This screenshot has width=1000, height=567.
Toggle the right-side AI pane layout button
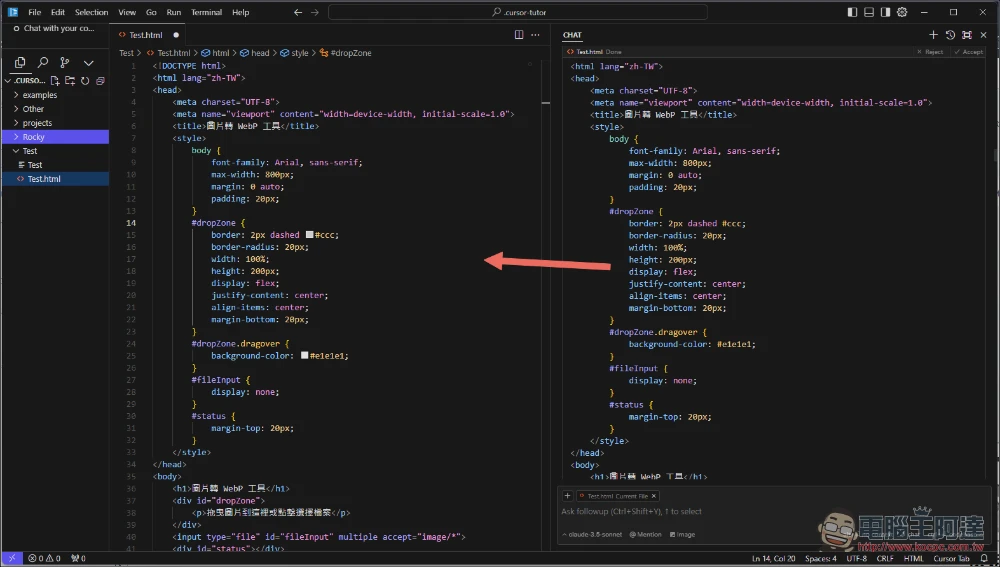click(886, 12)
